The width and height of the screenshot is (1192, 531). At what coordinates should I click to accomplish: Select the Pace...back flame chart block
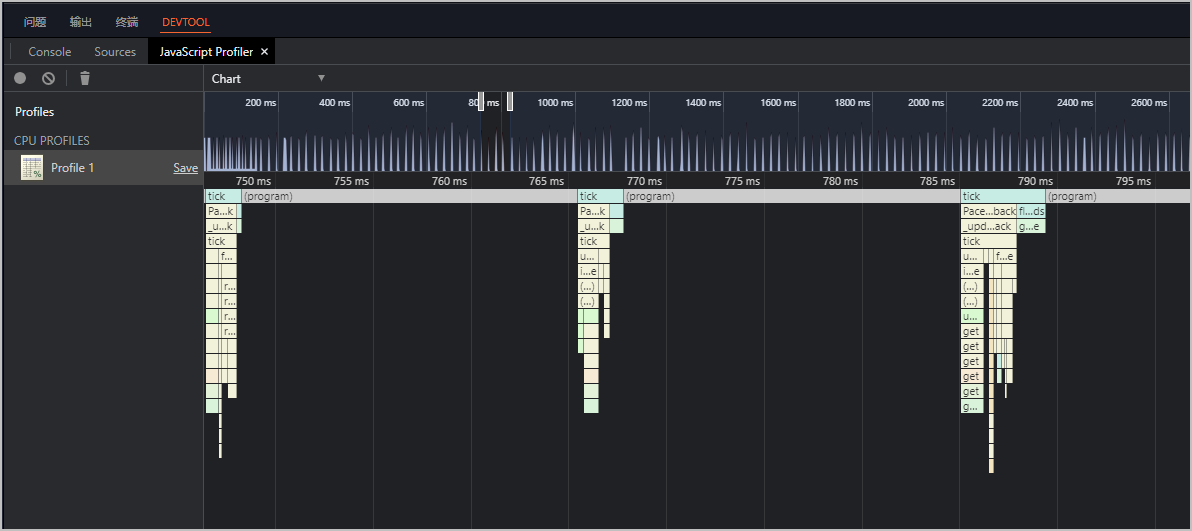point(989,211)
